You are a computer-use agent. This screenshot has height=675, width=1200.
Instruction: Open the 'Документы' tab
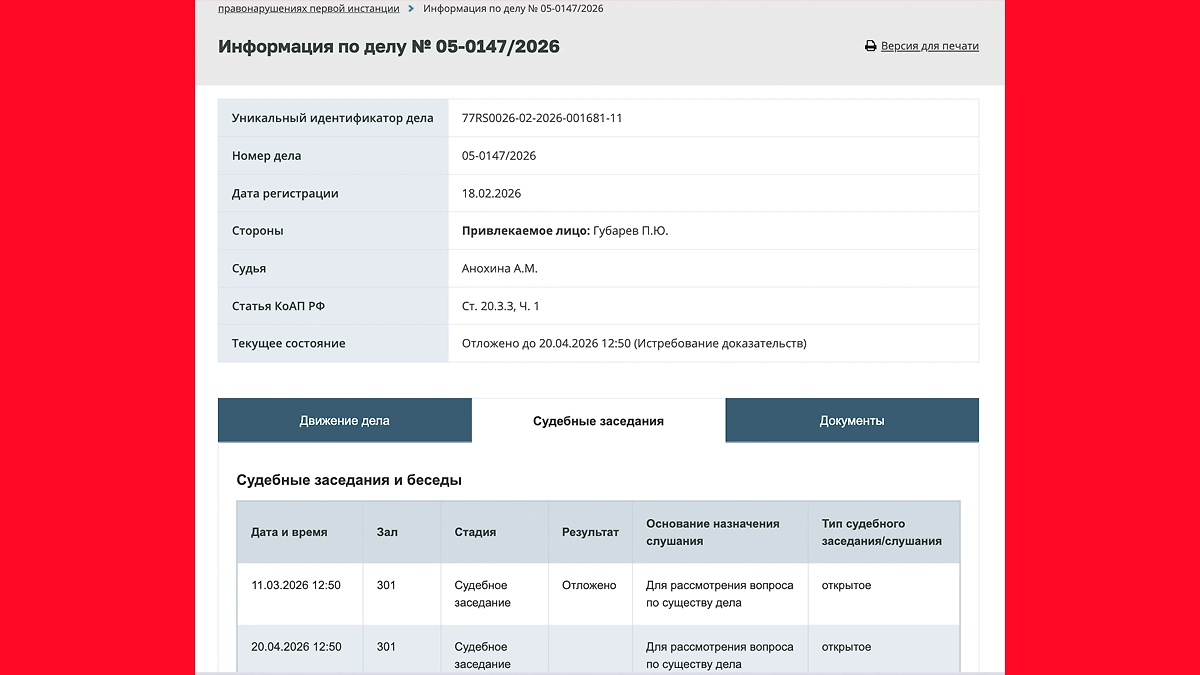851,420
